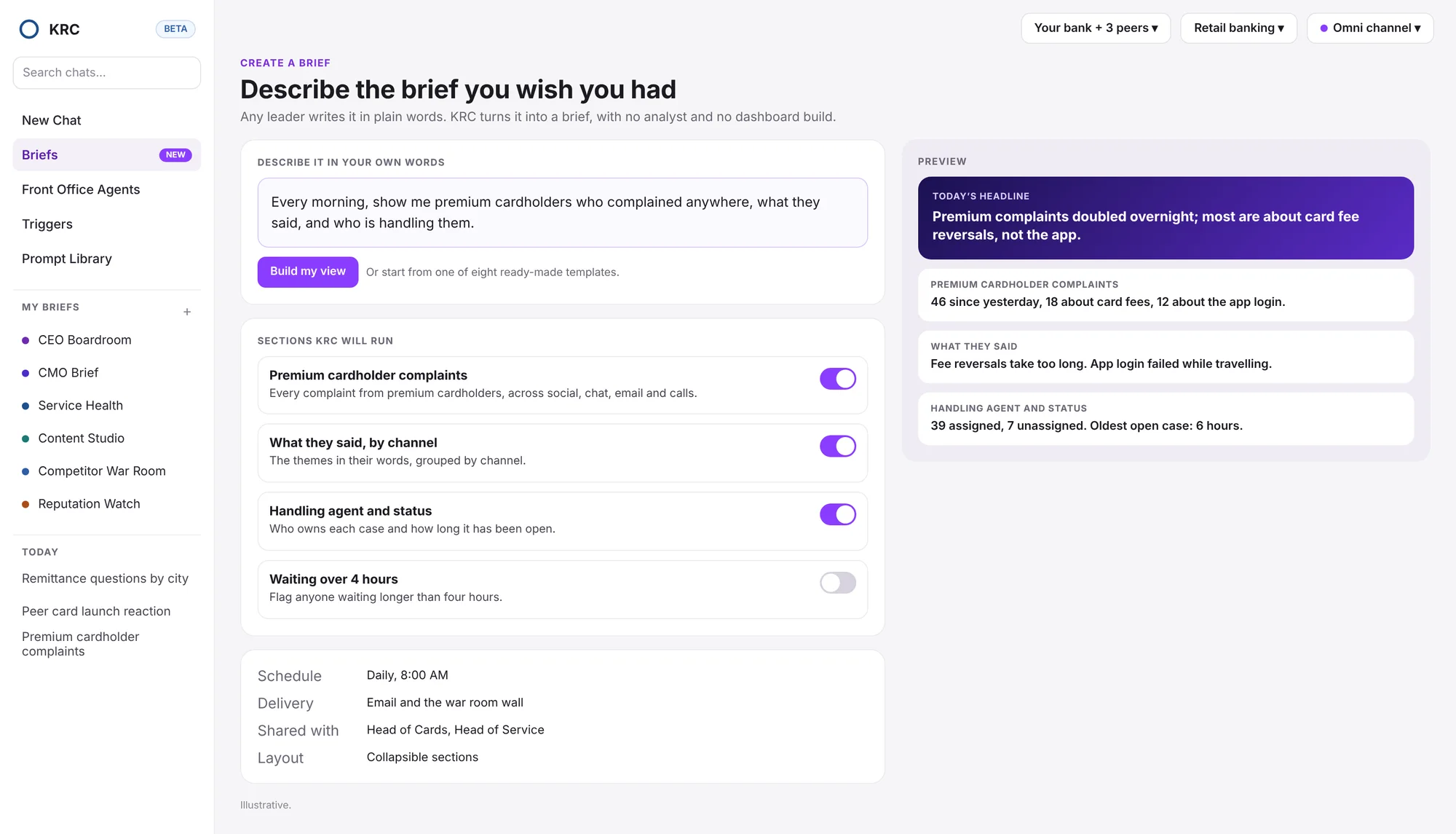1456x834 pixels.
Task: Click the Collapsible sections layout value
Action: (x=422, y=757)
